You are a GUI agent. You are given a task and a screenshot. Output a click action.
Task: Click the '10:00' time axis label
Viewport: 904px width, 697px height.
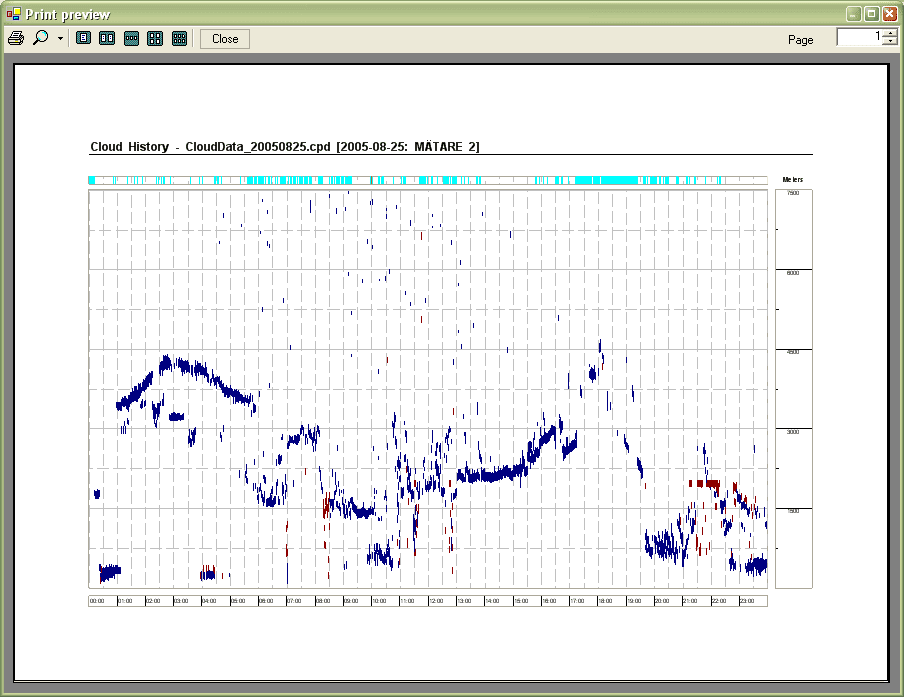point(379,601)
